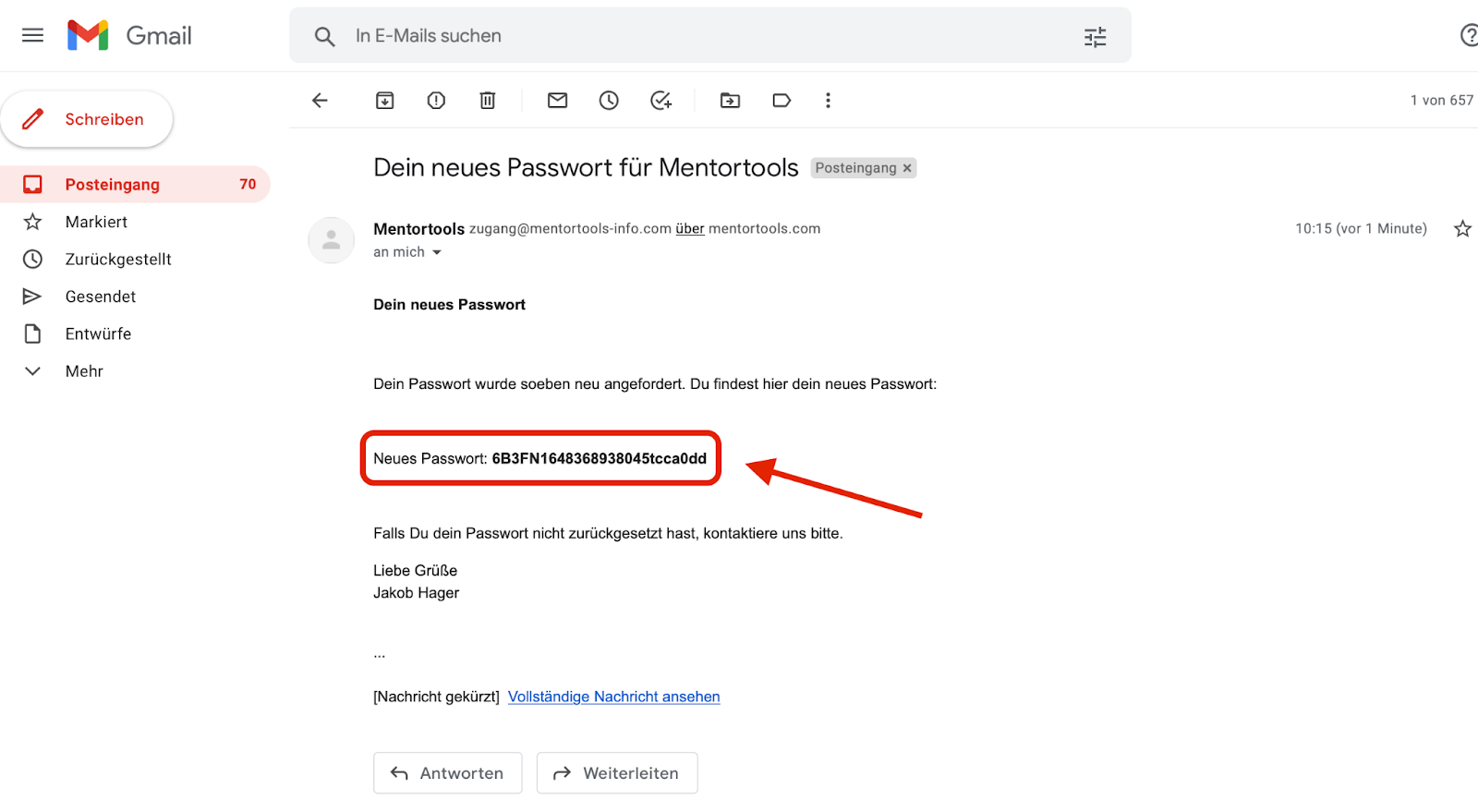Screen dimensions: 1478x812
Task: Open the main menu hamburger
Action: (32, 35)
